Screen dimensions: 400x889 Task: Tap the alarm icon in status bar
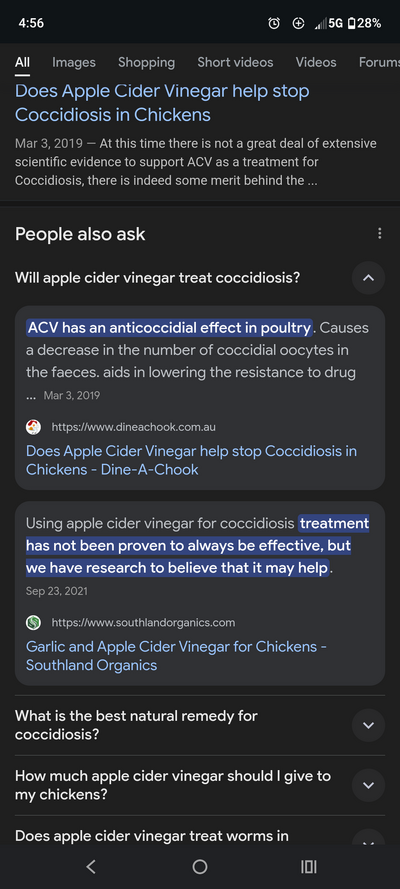(274, 23)
